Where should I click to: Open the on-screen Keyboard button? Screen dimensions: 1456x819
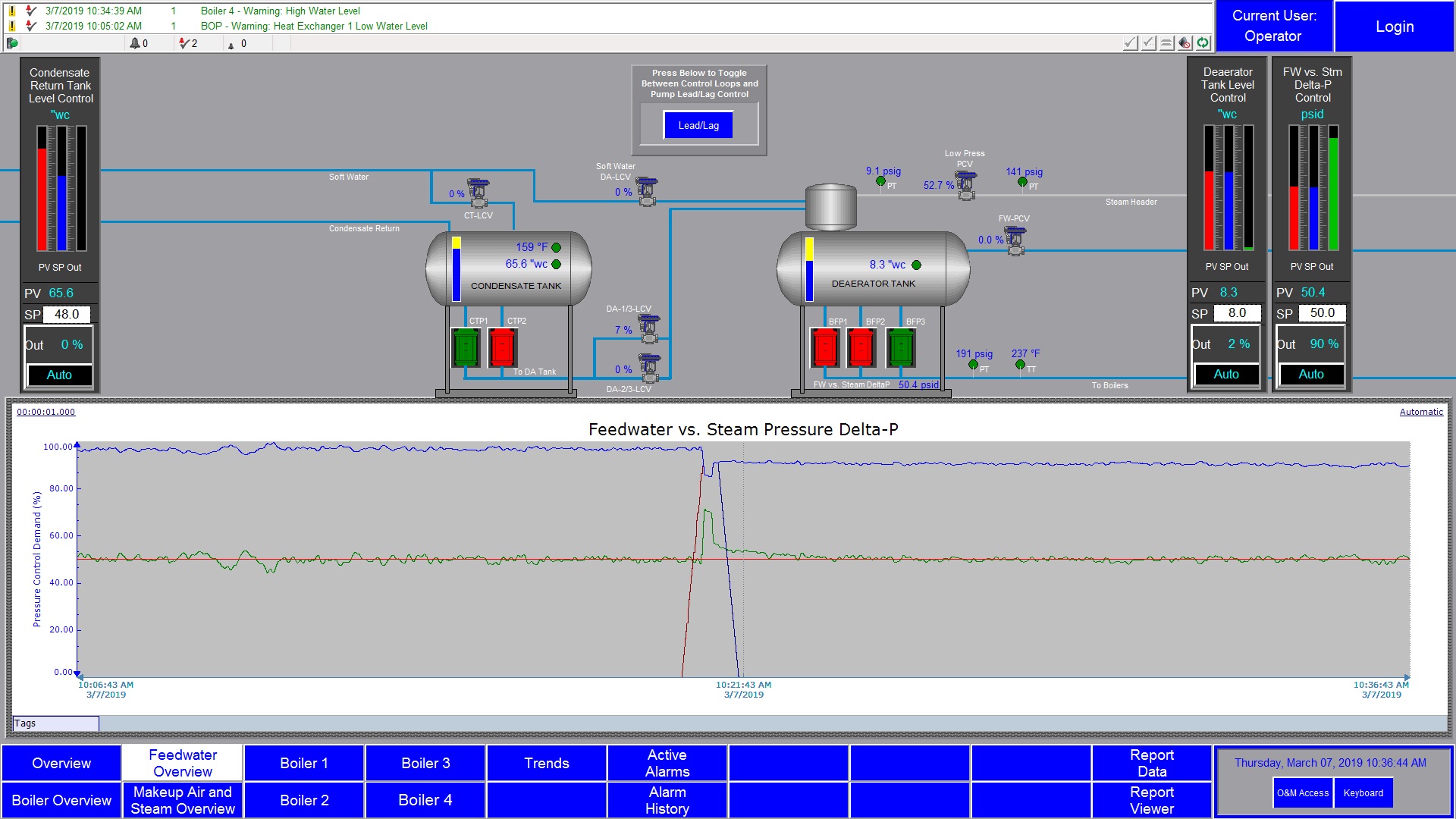(x=1363, y=793)
